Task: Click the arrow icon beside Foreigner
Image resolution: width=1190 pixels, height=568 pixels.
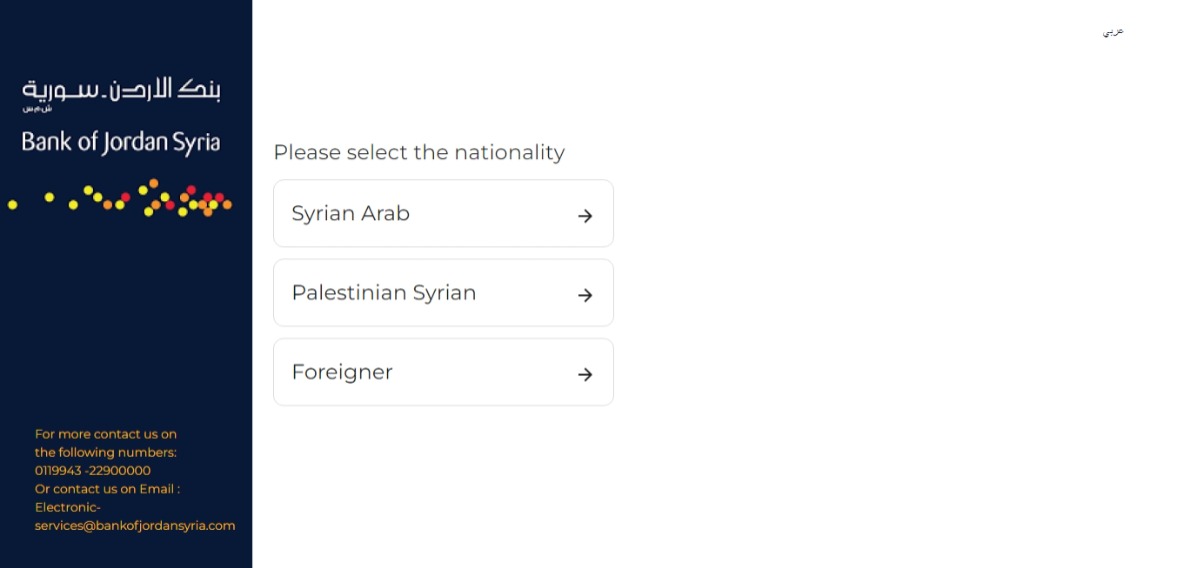Action: point(584,374)
